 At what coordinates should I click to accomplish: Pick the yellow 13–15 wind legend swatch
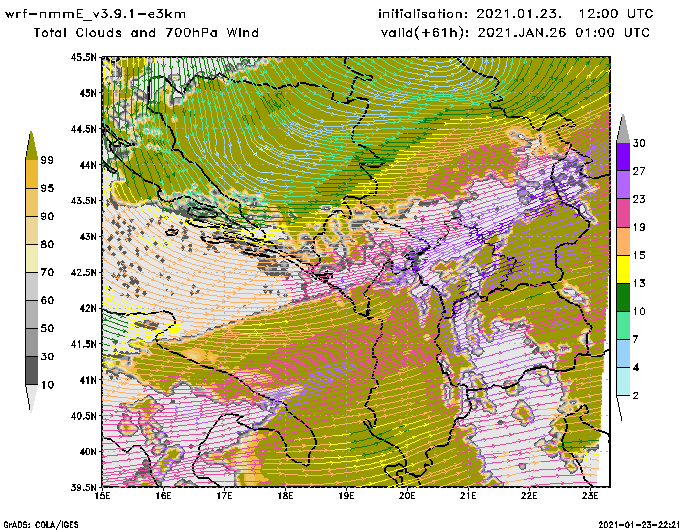[623, 269]
